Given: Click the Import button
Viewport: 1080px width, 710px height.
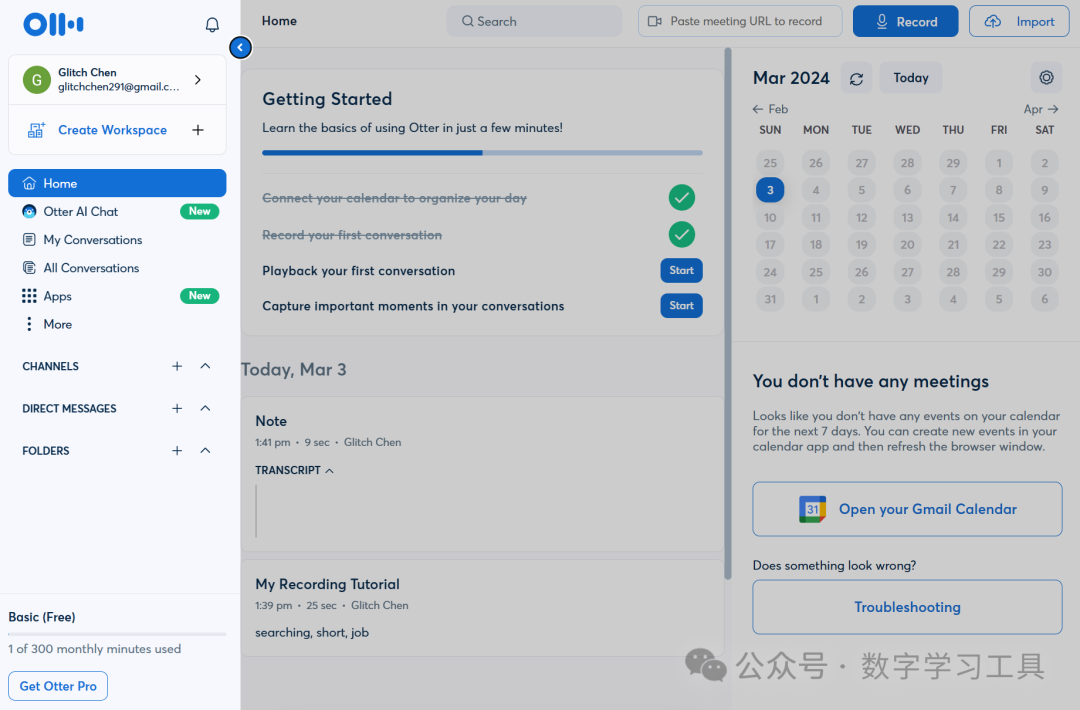Looking at the screenshot, I should tap(1019, 21).
